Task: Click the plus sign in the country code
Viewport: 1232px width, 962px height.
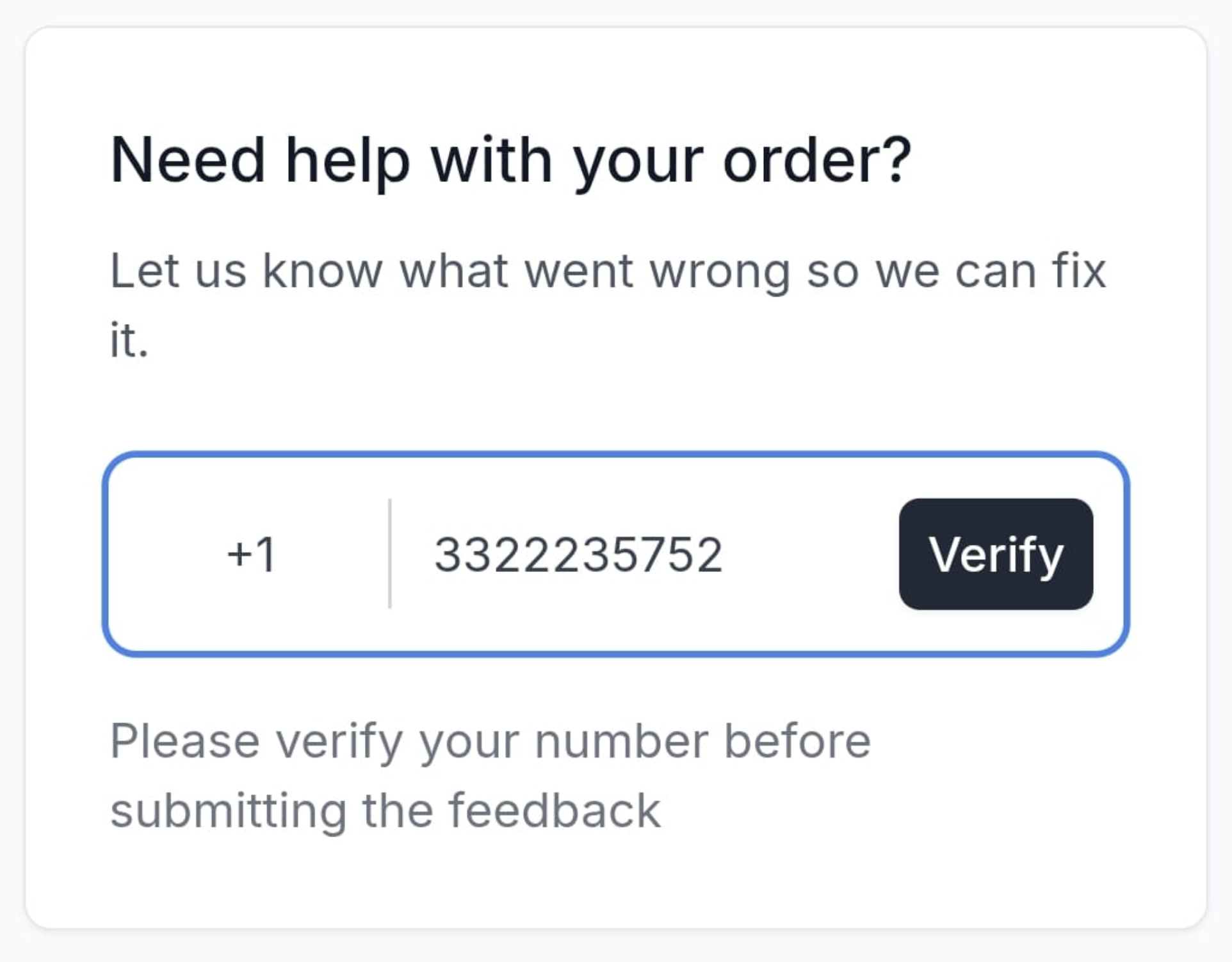Action: click(239, 555)
